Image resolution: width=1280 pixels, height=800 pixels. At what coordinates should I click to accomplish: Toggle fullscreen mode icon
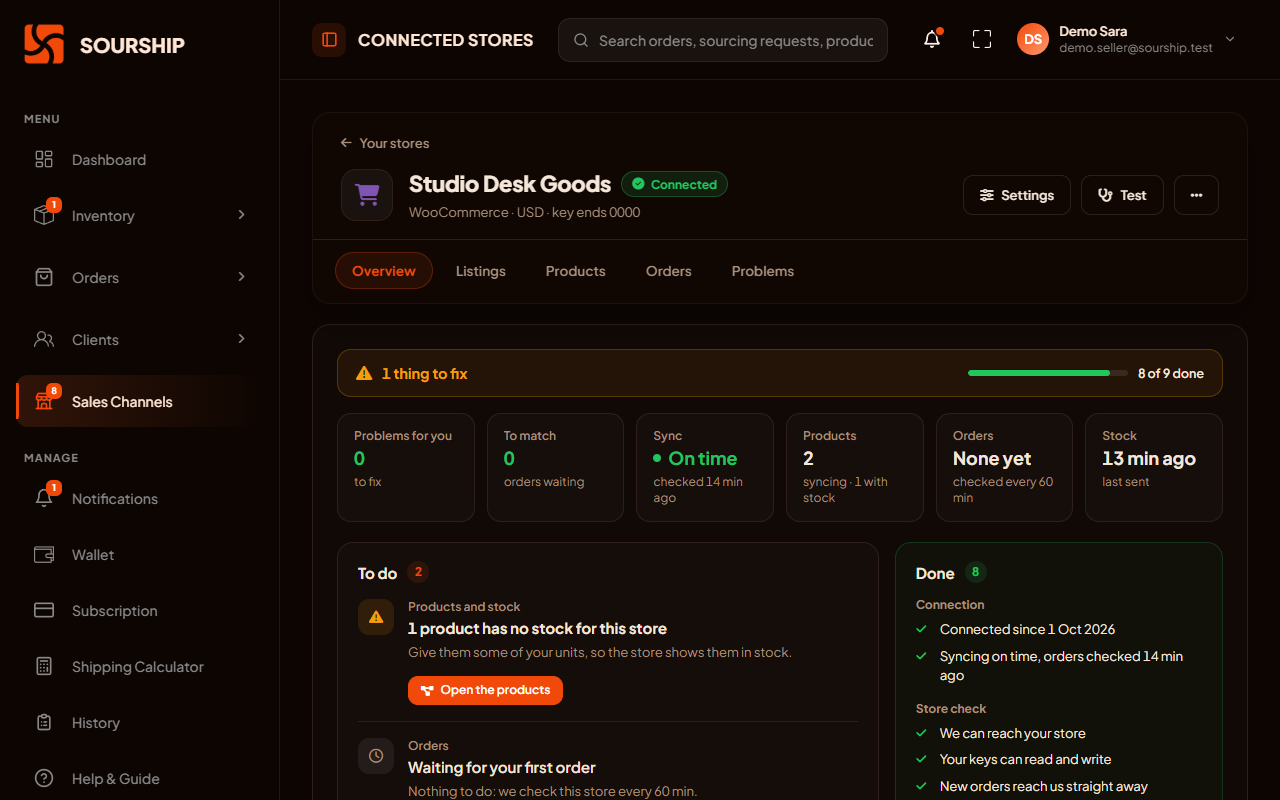coord(982,40)
